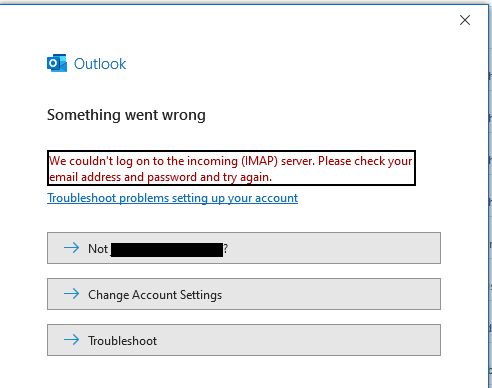The image size is (492, 388).
Task: Click the question mark after redacted email
Action: (x=226, y=249)
